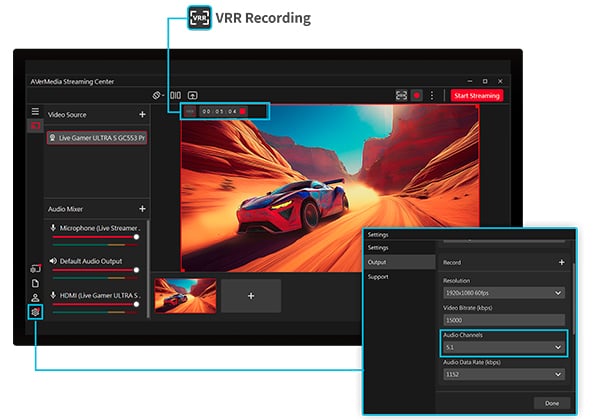Image resolution: width=600 pixels, height=420 pixels.
Task: Maximize the AVerMedia Streaming Center window
Action: pos(485,81)
